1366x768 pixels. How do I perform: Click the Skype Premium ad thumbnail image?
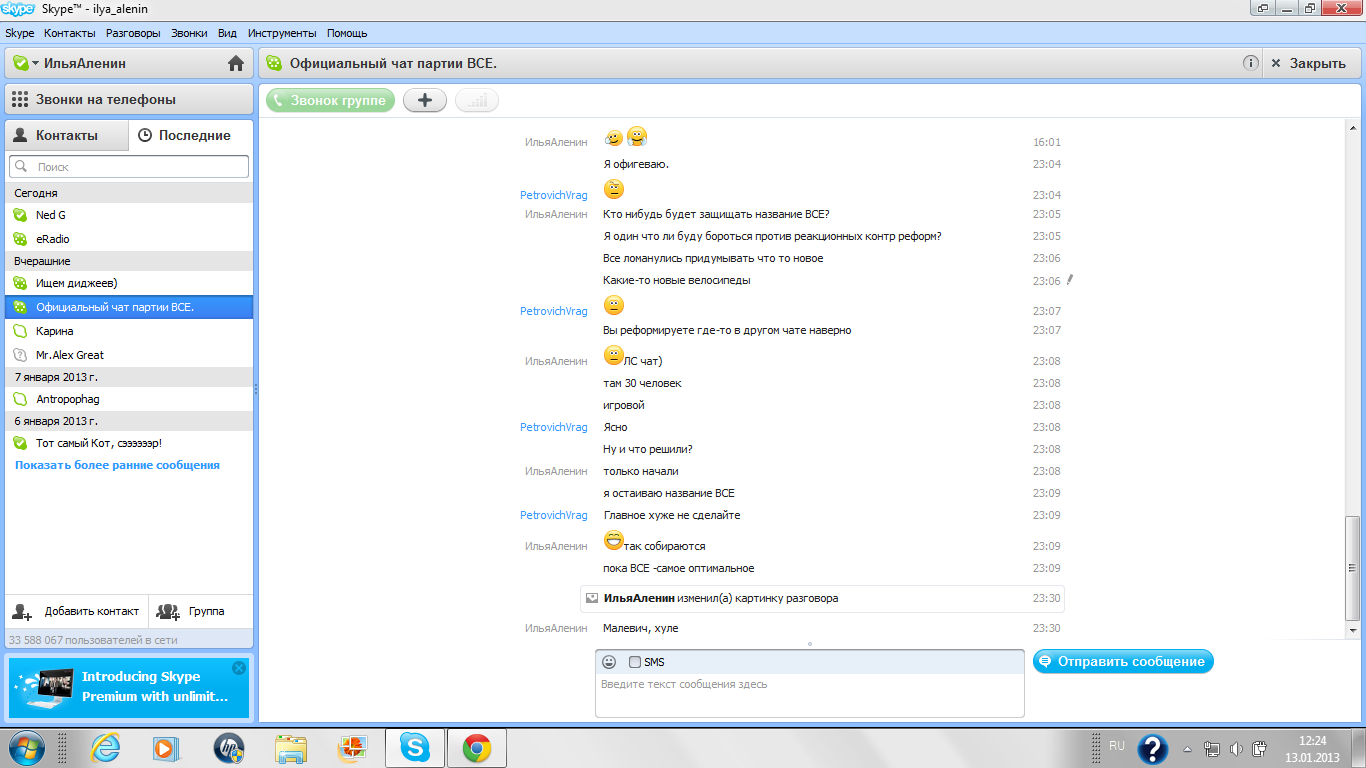pyautogui.click(x=42, y=687)
